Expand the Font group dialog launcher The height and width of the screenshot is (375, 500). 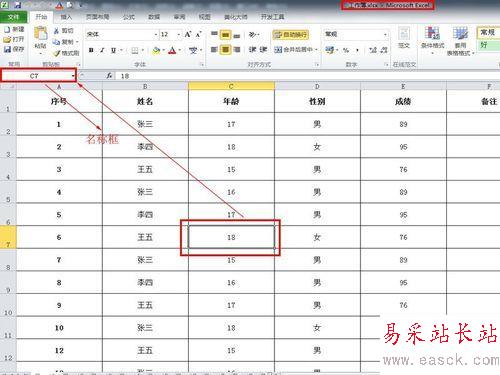click(202, 64)
